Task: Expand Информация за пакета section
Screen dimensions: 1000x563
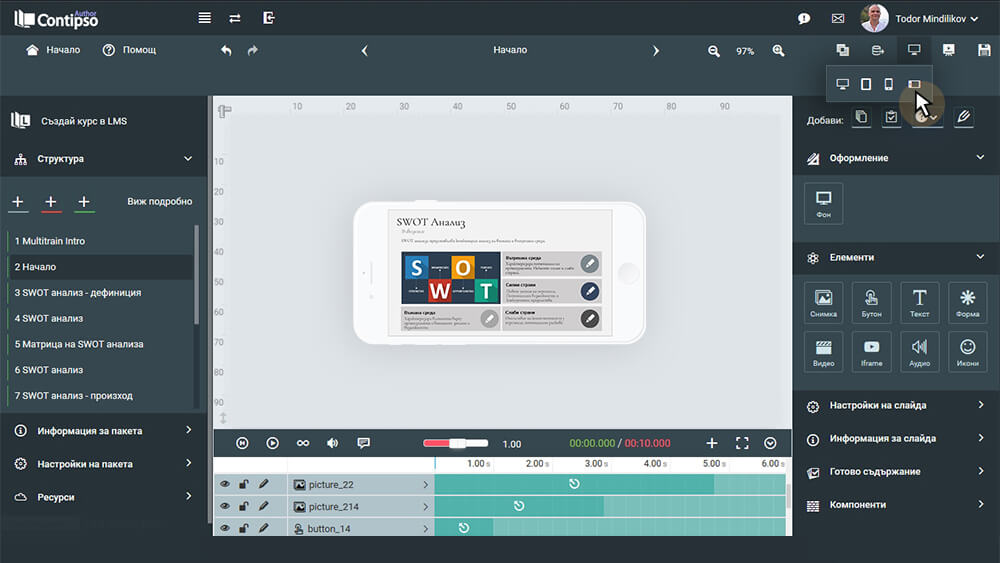Action: pyautogui.click(x=188, y=430)
